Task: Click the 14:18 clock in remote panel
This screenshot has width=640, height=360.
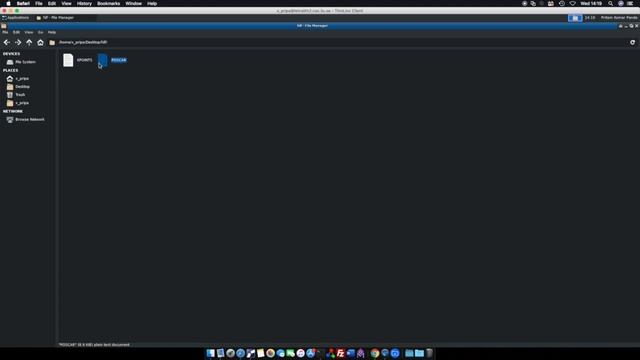Action: (589, 18)
